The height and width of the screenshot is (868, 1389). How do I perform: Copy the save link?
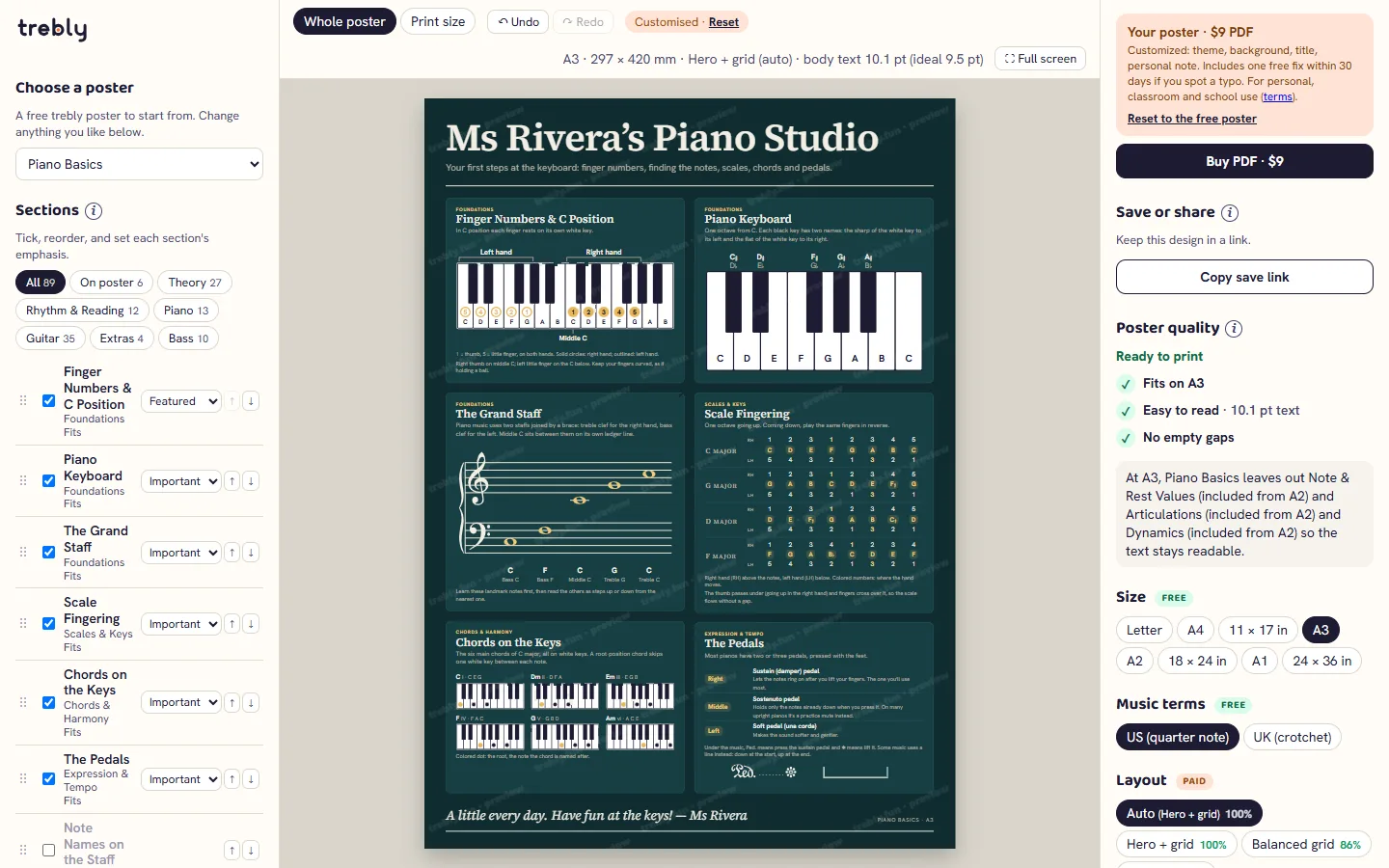click(x=1244, y=277)
